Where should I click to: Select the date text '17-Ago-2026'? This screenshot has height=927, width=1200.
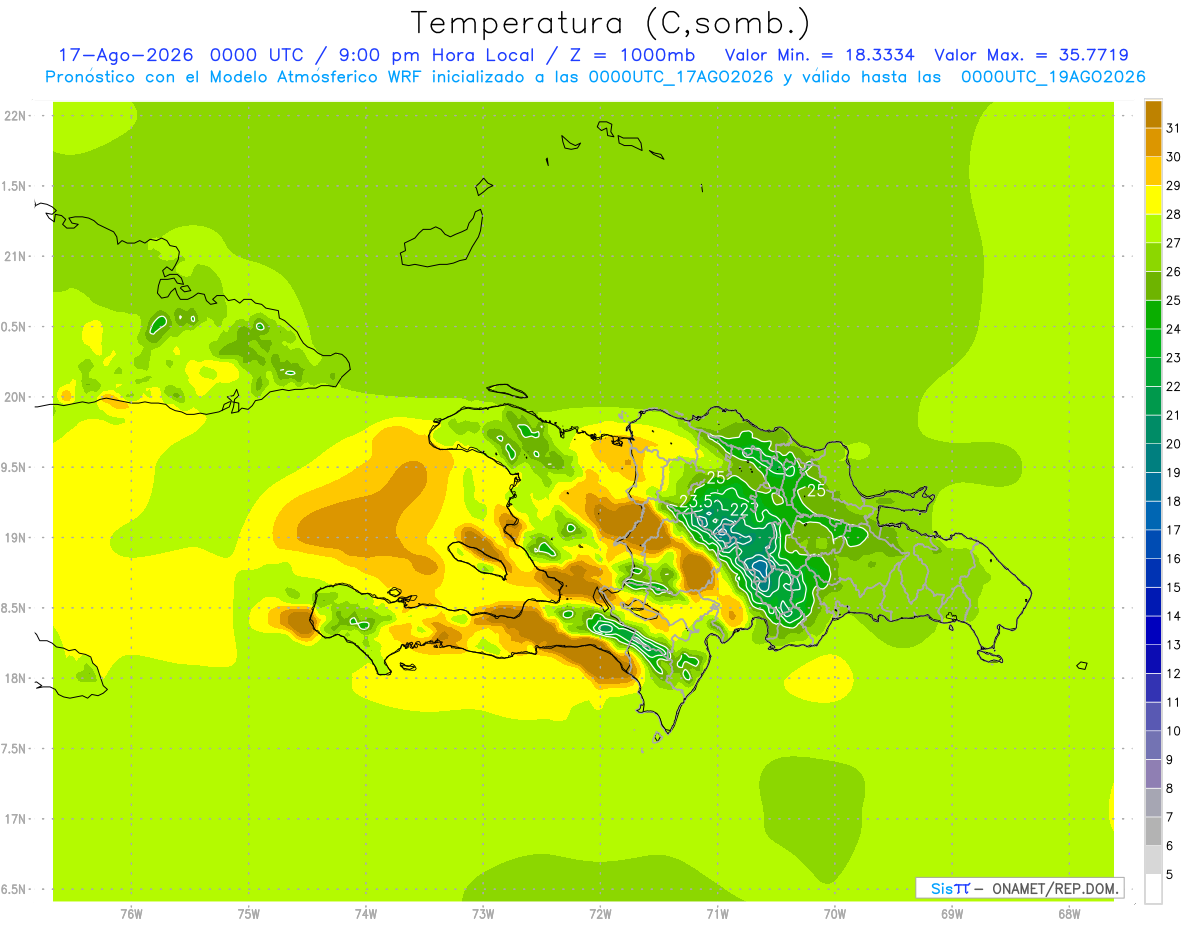(125, 55)
